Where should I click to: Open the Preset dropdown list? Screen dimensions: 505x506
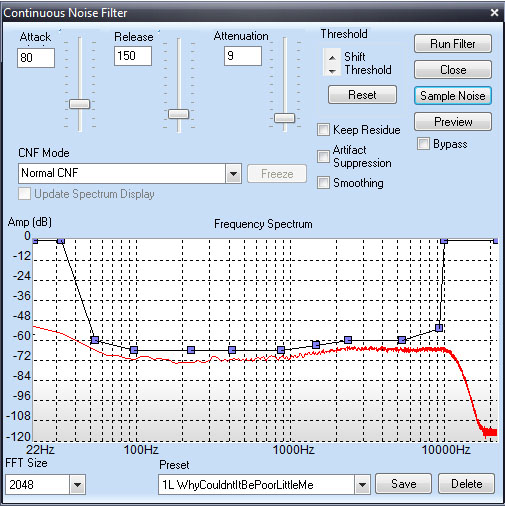(362, 485)
